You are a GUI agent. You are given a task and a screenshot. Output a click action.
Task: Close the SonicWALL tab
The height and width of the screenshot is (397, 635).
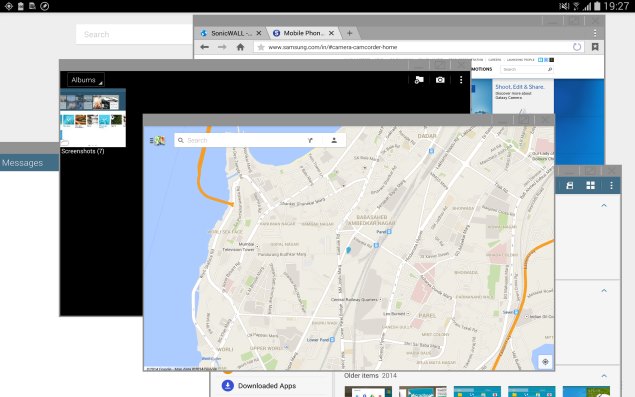[x=259, y=33]
